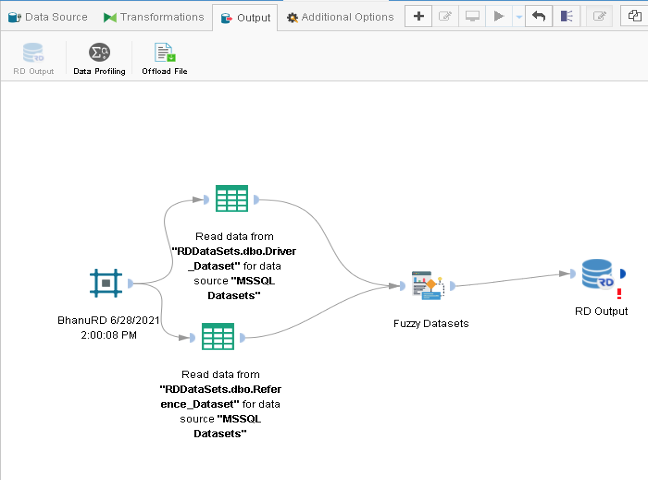This screenshot has height=480, width=648.
Task: Click the output port of Fuzzy Datasets node
Action: pos(453,286)
